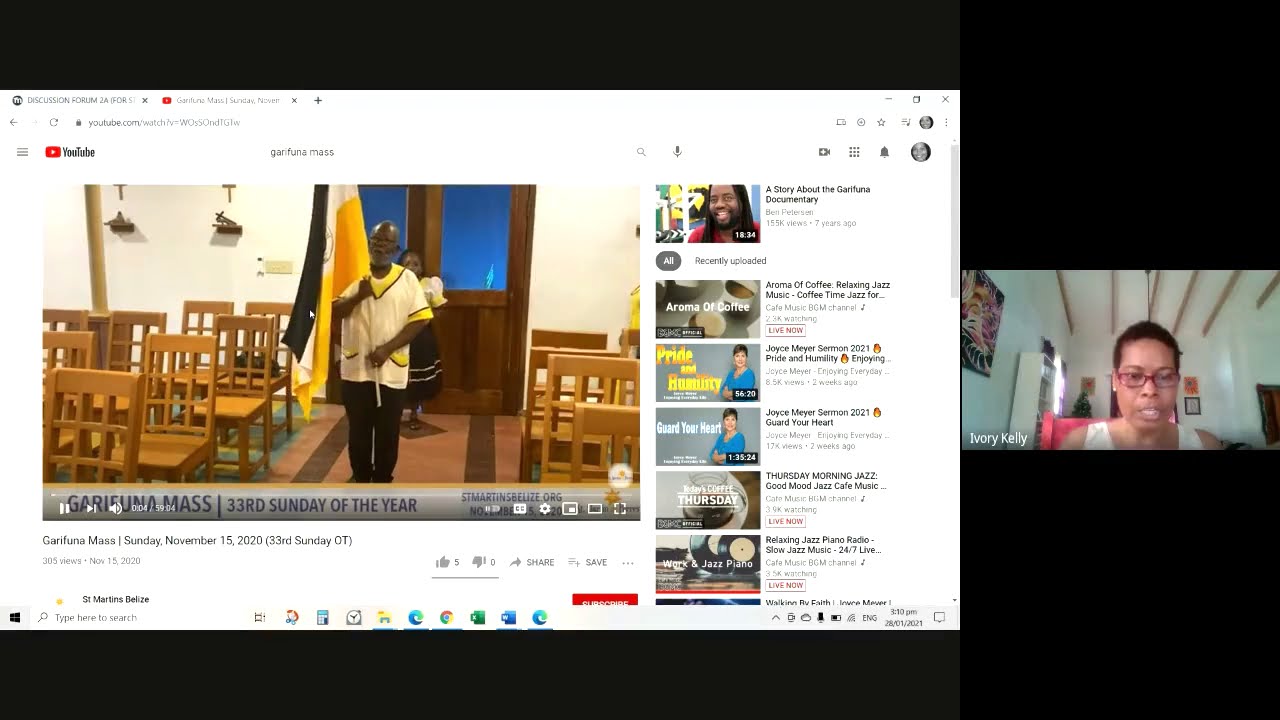The image size is (1280, 720).
Task: Switch to the Discussion Forum 2A tab
Action: click(80, 100)
